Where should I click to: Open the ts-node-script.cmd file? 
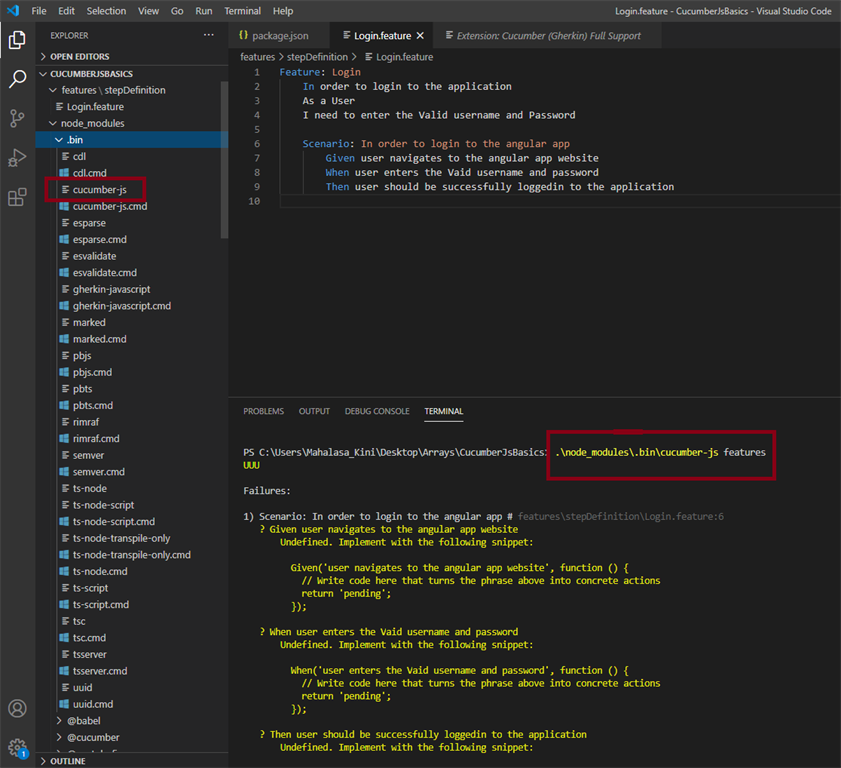click(x=132, y=521)
